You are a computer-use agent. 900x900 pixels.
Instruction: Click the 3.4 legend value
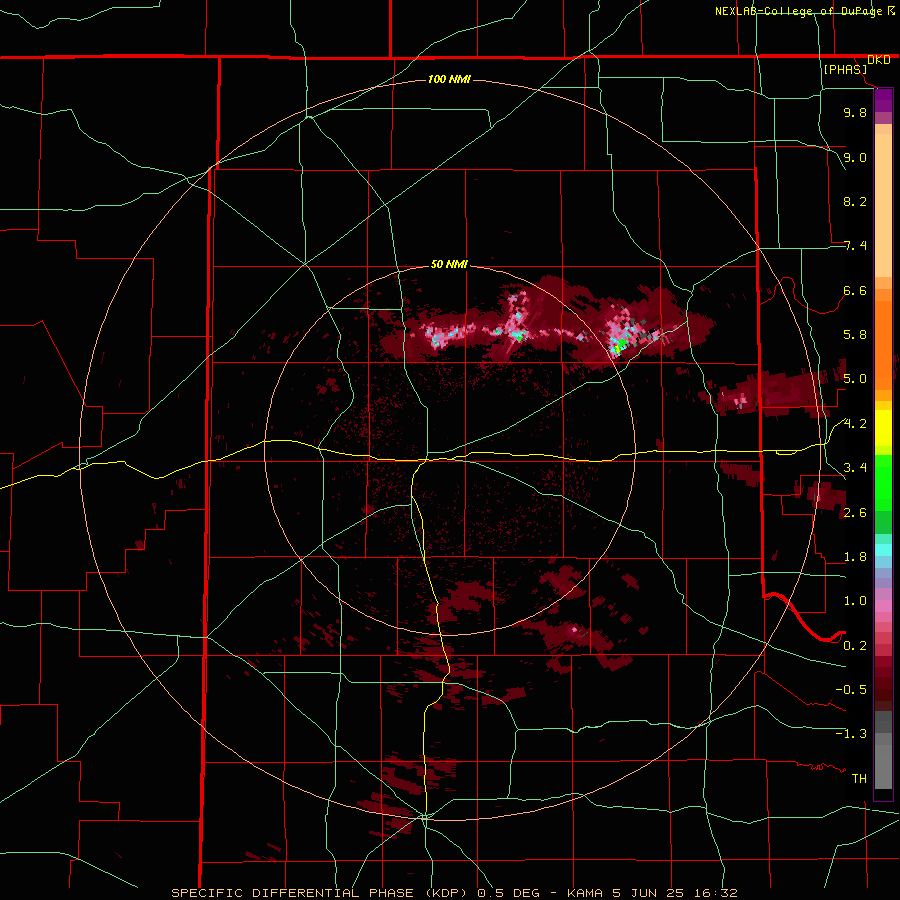(x=855, y=468)
